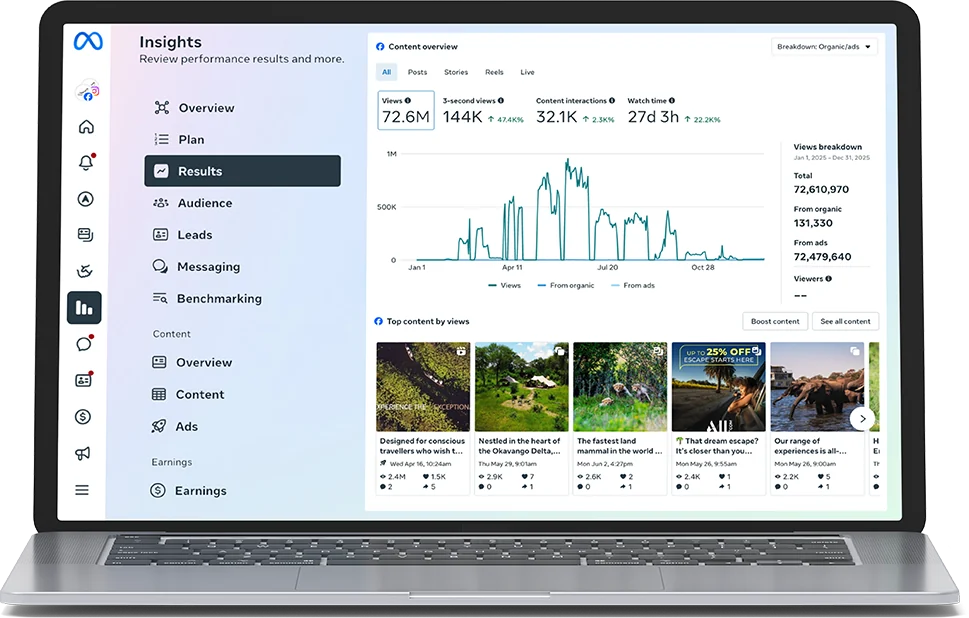969x618 pixels.
Task: Switch to the Live tab
Action: [x=527, y=72]
